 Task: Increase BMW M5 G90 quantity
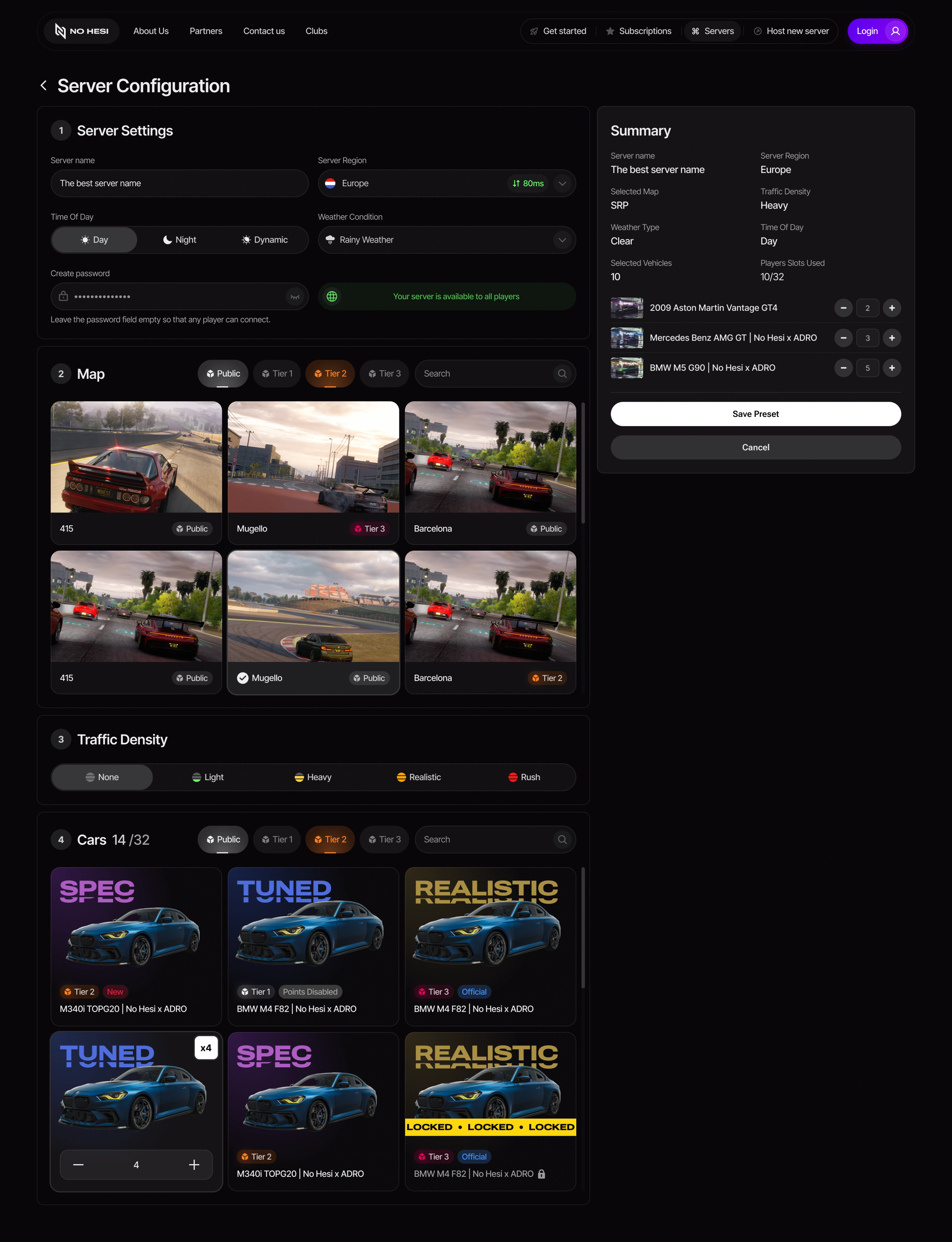click(891, 368)
